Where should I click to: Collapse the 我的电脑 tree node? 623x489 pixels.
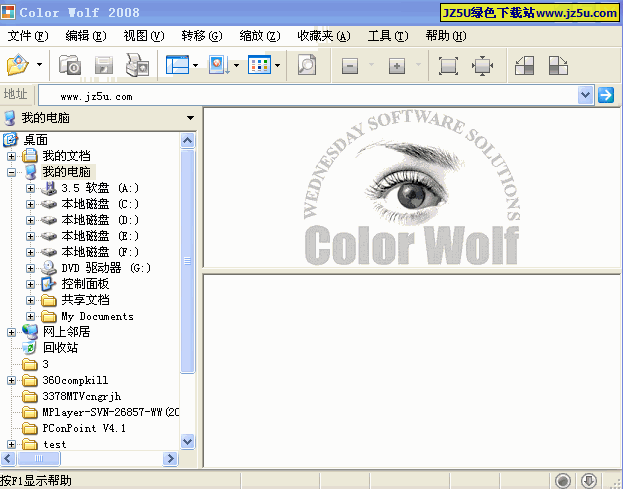(x=12, y=172)
